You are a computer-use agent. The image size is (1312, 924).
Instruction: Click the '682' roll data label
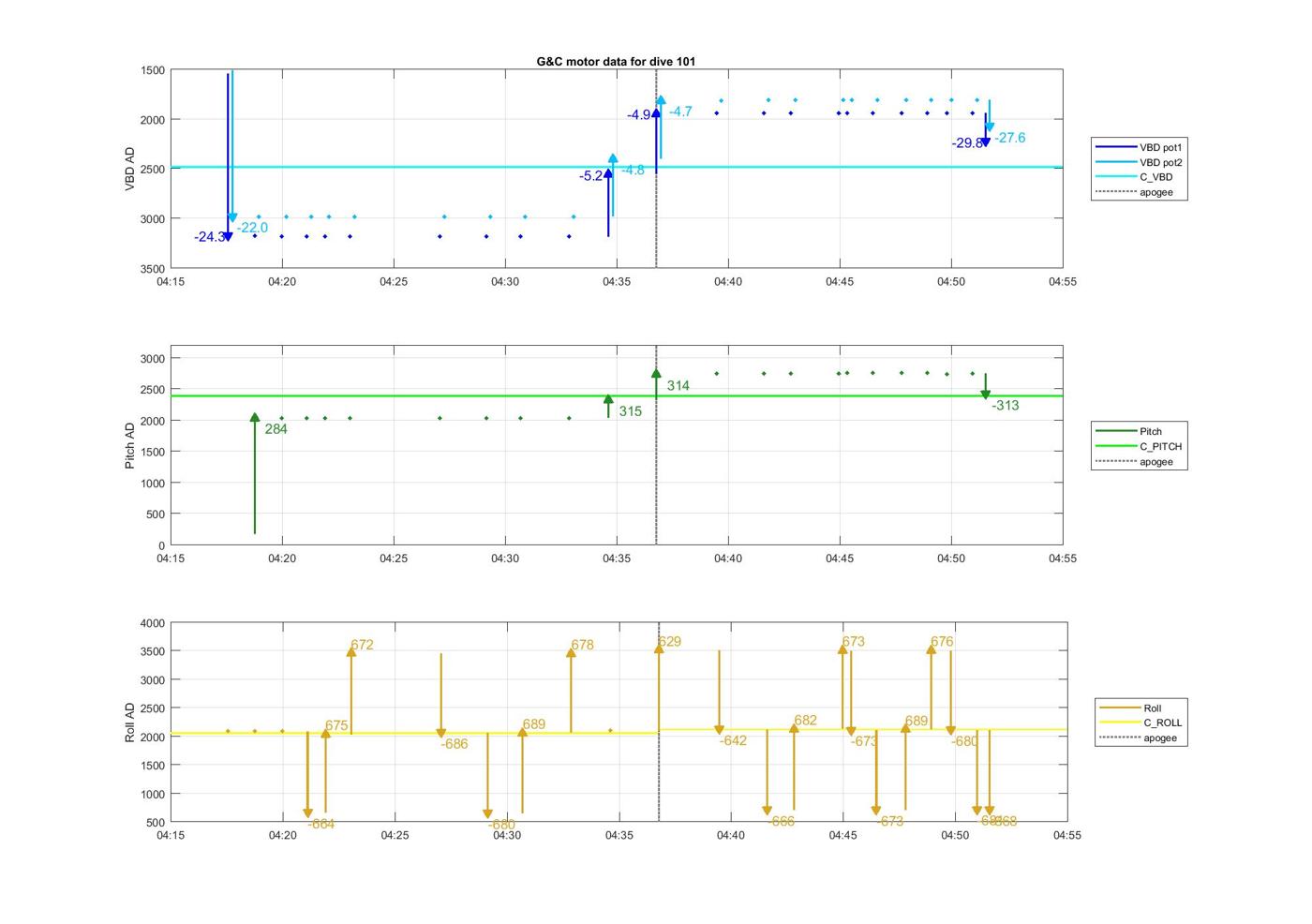[x=805, y=721]
